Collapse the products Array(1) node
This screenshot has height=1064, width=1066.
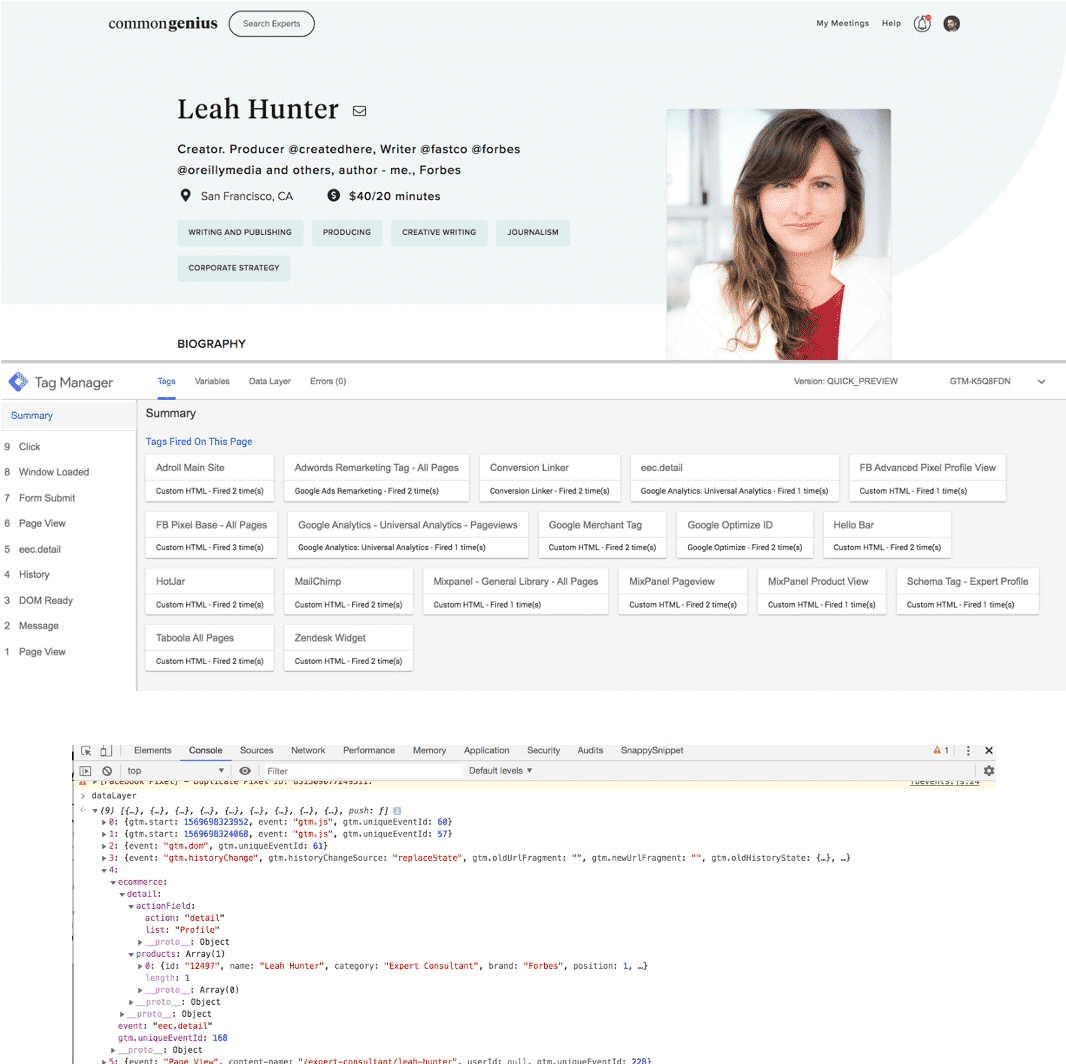click(x=131, y=955)
